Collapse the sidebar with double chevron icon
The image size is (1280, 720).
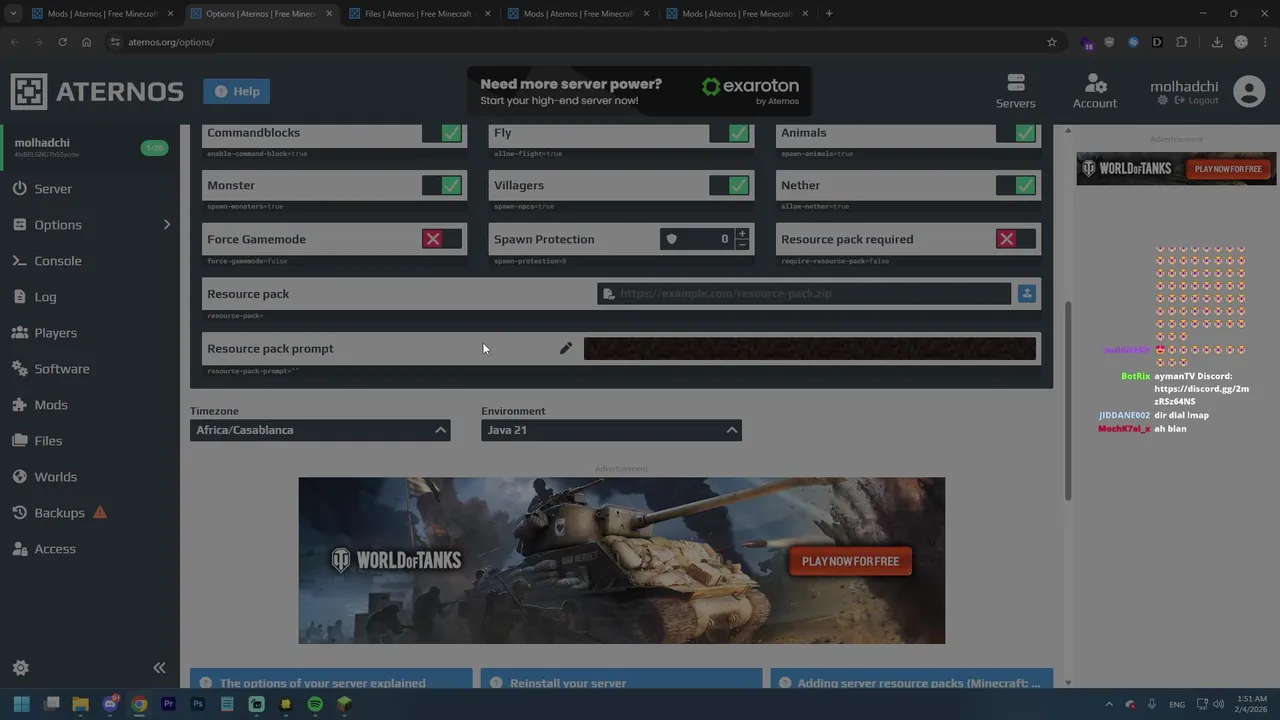159,668
